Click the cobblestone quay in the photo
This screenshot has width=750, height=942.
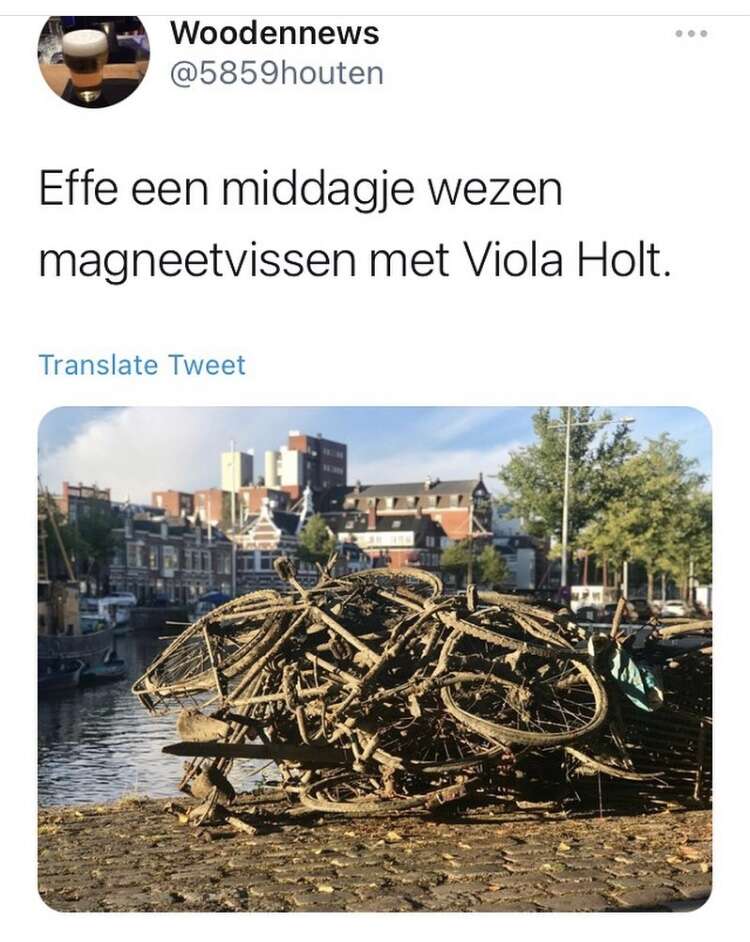pos(375,859)
